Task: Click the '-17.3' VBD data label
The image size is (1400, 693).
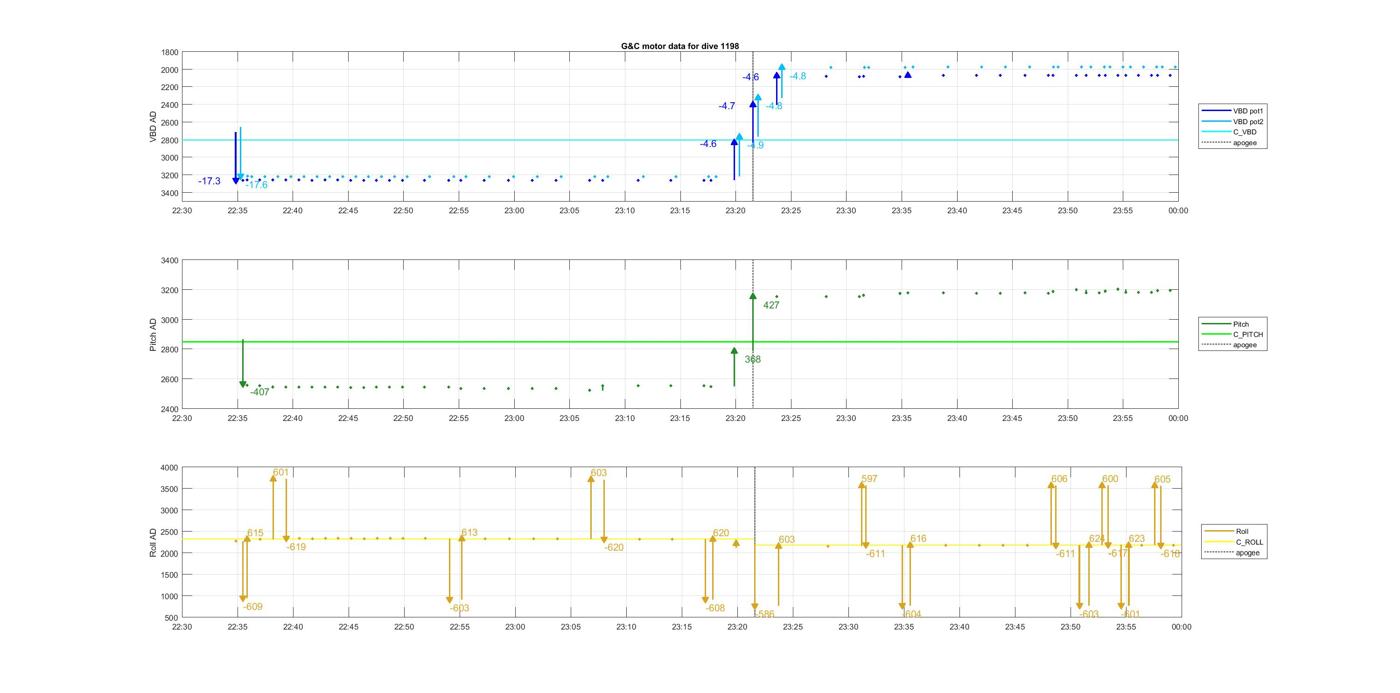Action: point(209,181)
